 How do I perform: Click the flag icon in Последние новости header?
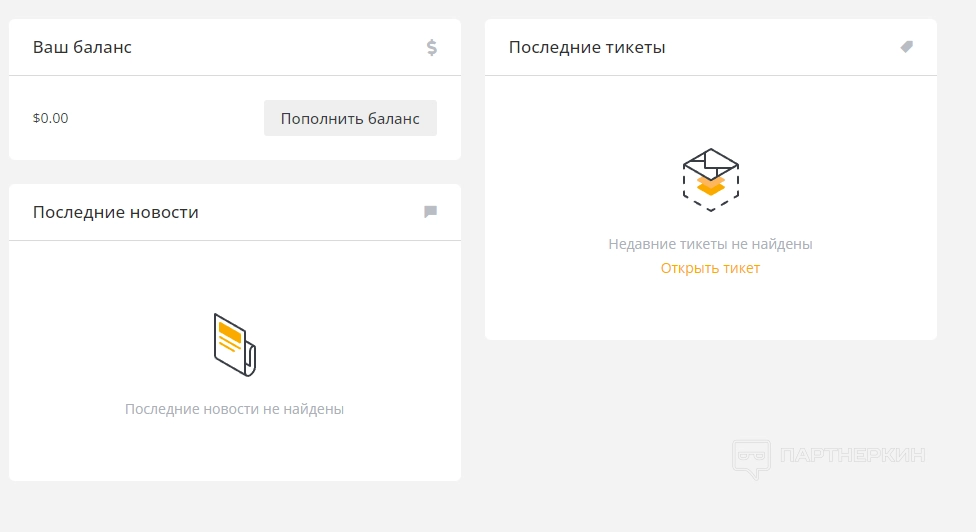point(430,212)
